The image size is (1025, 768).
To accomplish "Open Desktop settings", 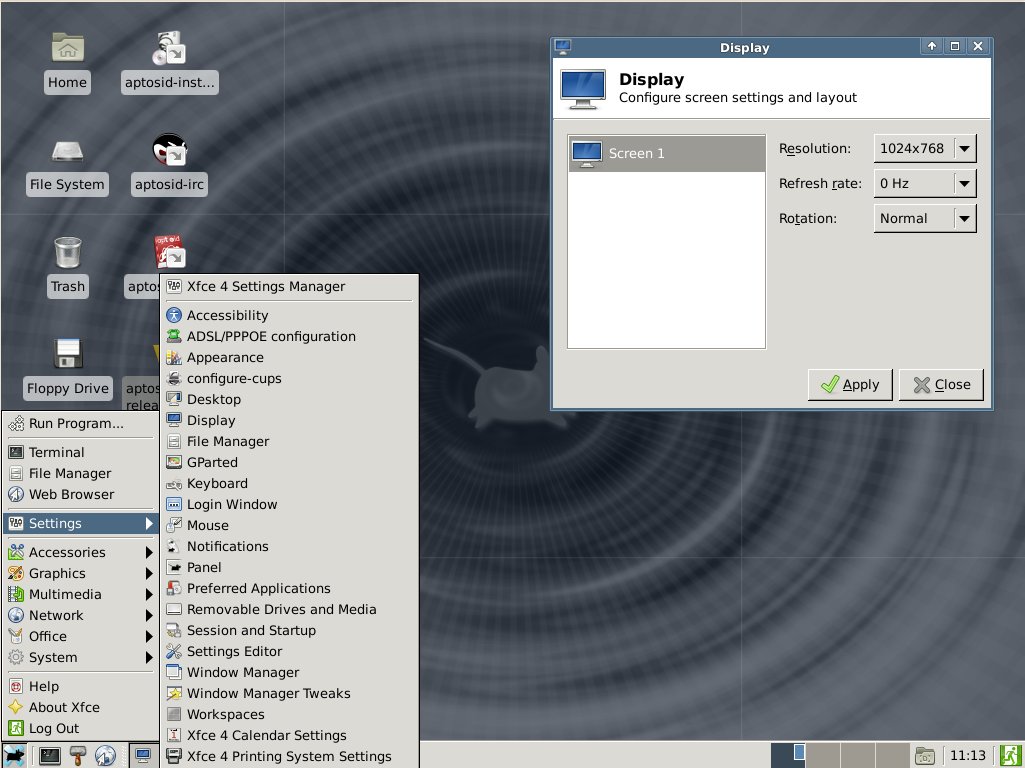I will coord(289,399).
